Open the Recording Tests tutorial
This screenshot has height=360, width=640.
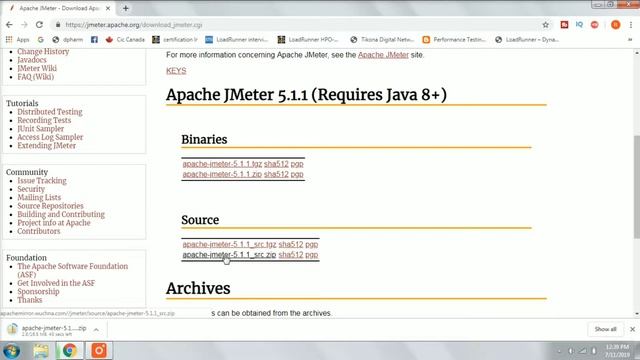[x=44, y=120]
